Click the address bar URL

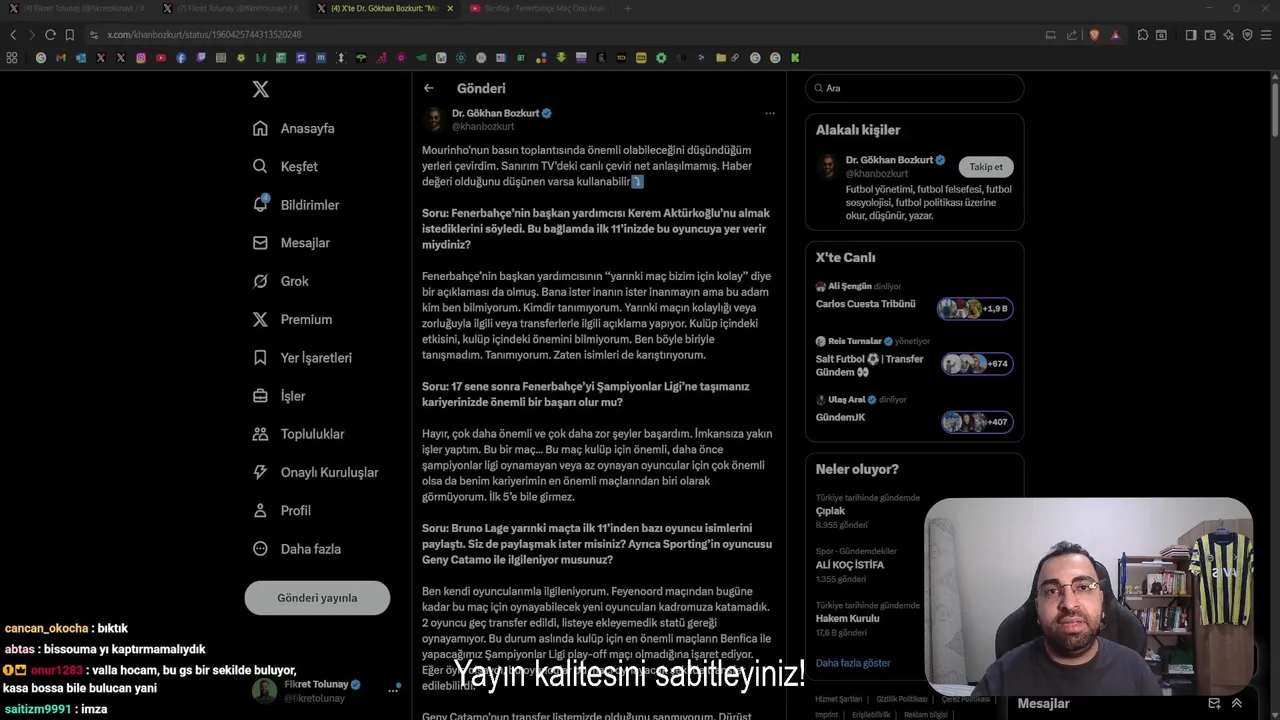pos(204,34)
